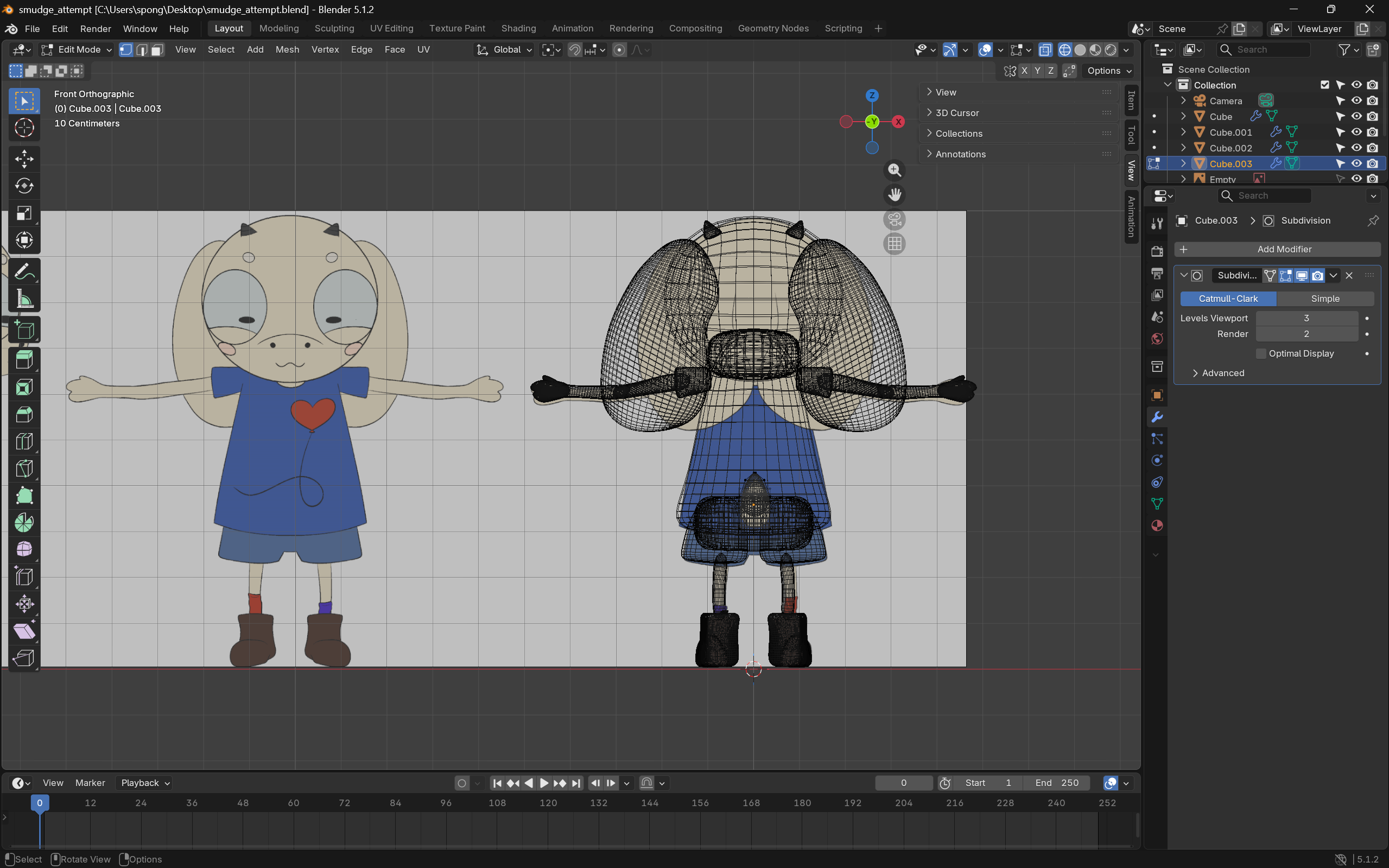
Task: Select the Catmull-Clark subdivision type
Action: 1228,299
